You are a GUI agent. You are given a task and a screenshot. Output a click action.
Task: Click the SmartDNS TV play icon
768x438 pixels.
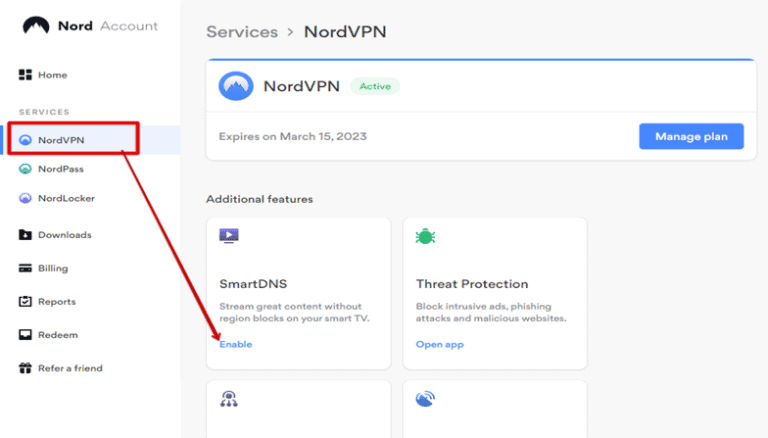[x=229, y=236]
